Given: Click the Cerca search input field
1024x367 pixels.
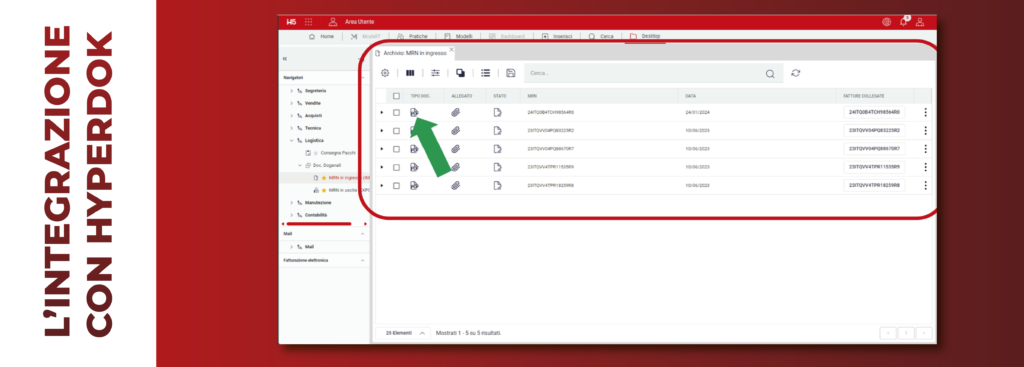Looking at the screenshot, I should tap(653, 73).
